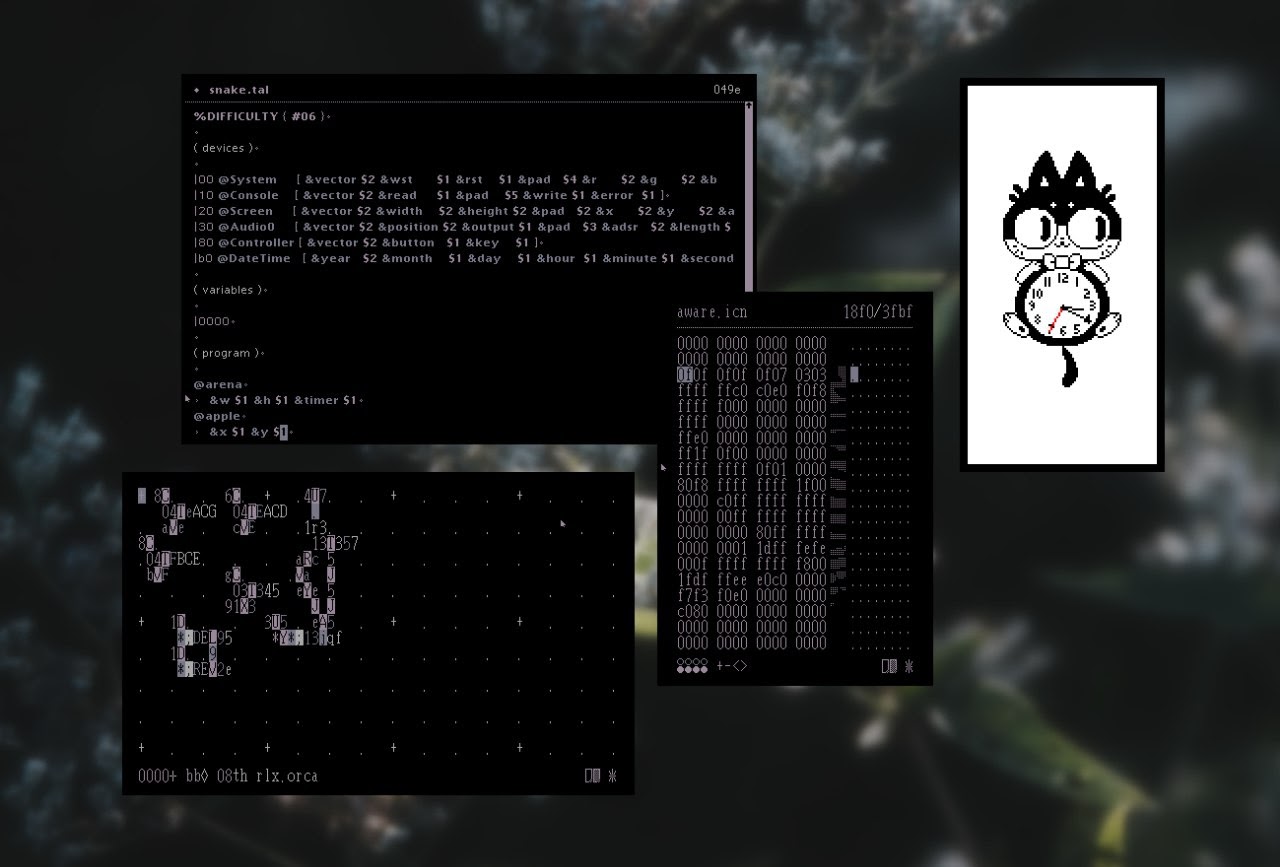Click the plus icon in hex editor footer
This screenshot has height=867, width=1280.
719,666
